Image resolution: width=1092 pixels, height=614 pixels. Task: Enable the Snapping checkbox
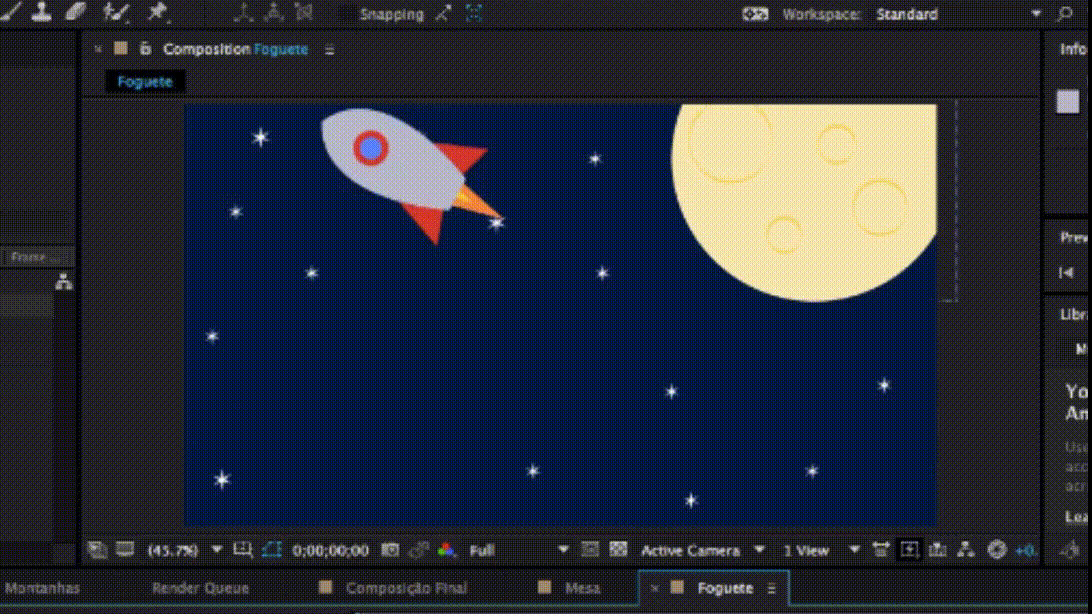[x=345, y=14]
